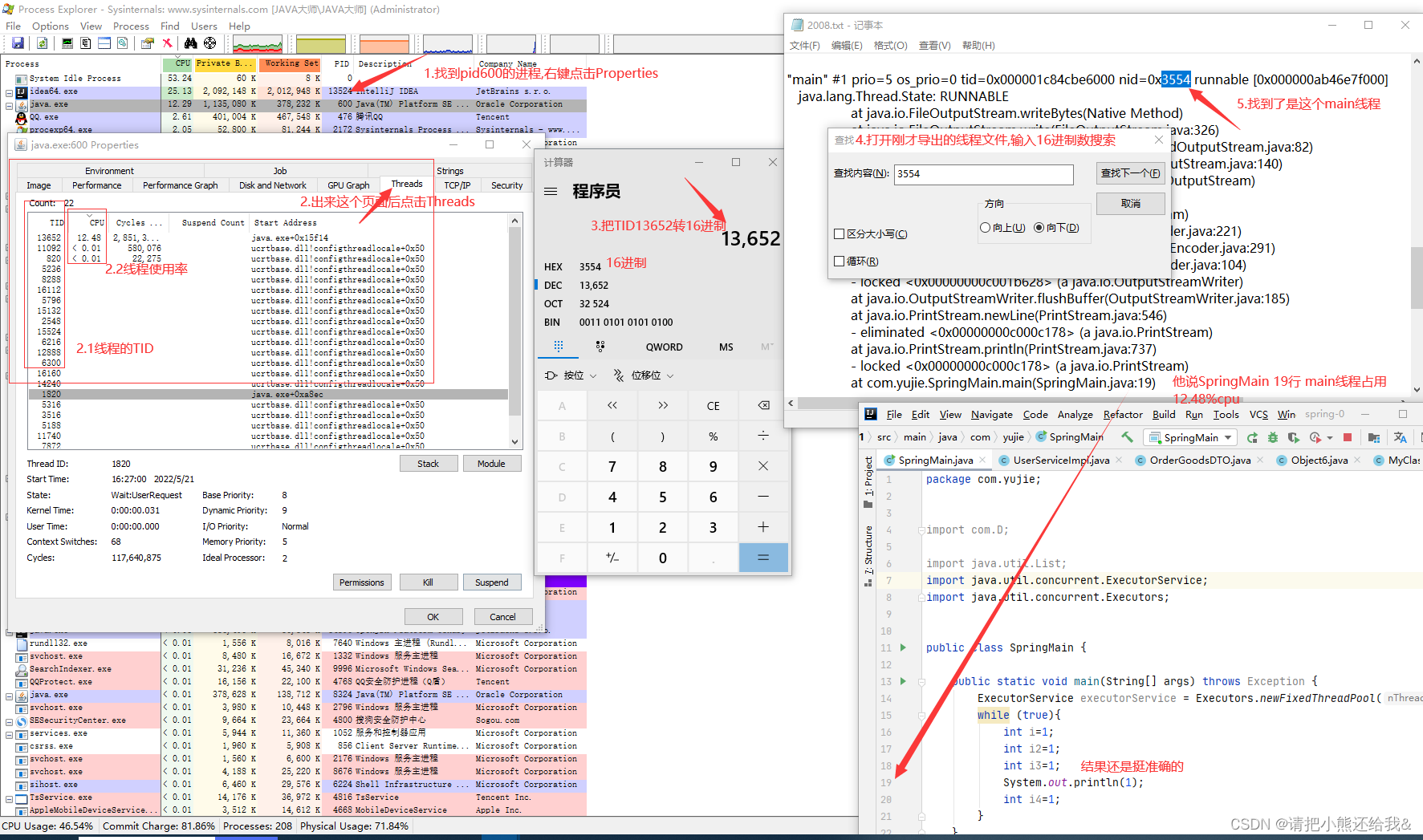Click Find Next button in Notepad Find dialog
This screenshot has height=840, width=1423.
[1130, 173]
